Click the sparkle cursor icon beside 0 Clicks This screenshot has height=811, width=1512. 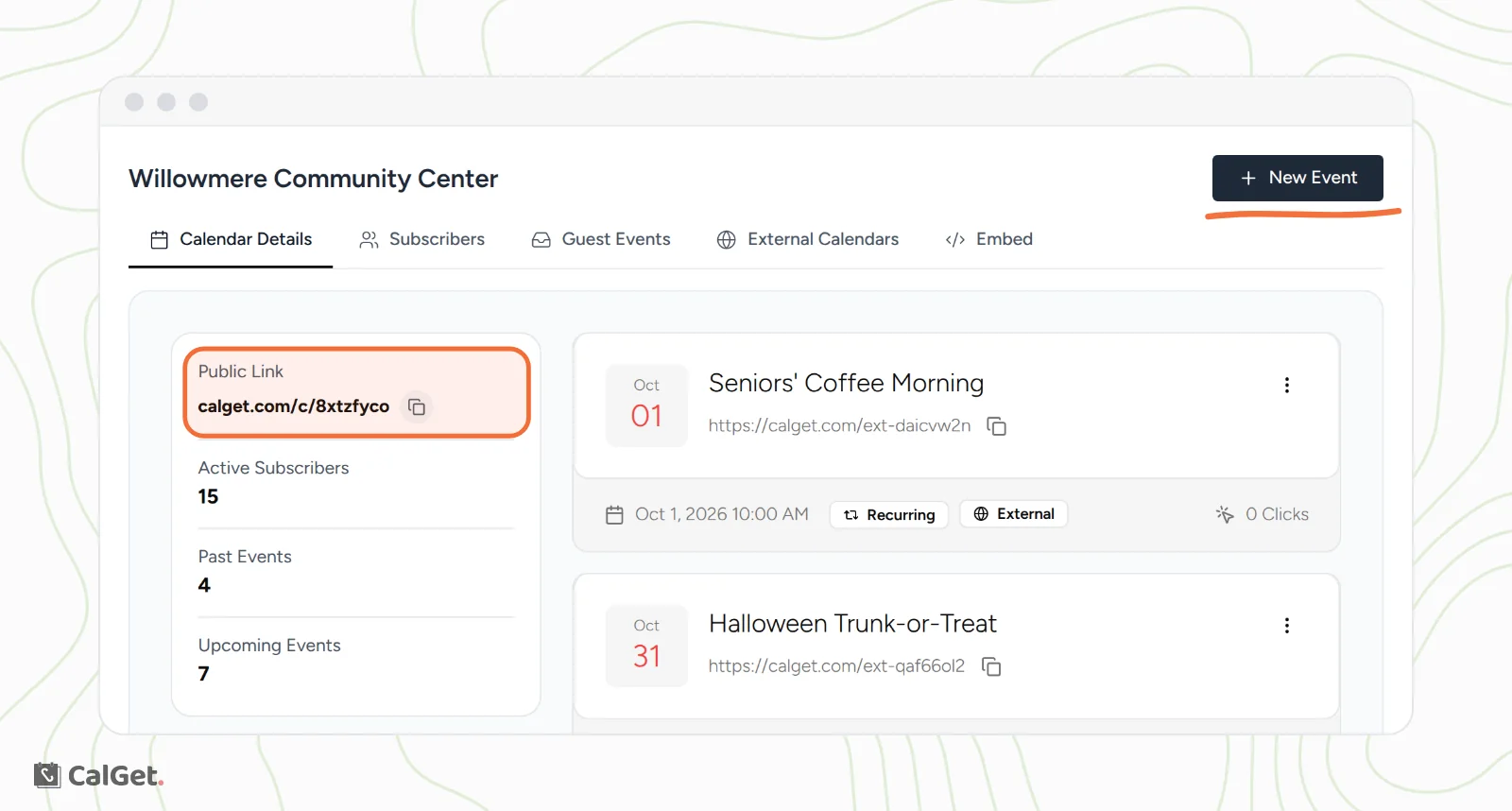click(x=1225, y=514)
